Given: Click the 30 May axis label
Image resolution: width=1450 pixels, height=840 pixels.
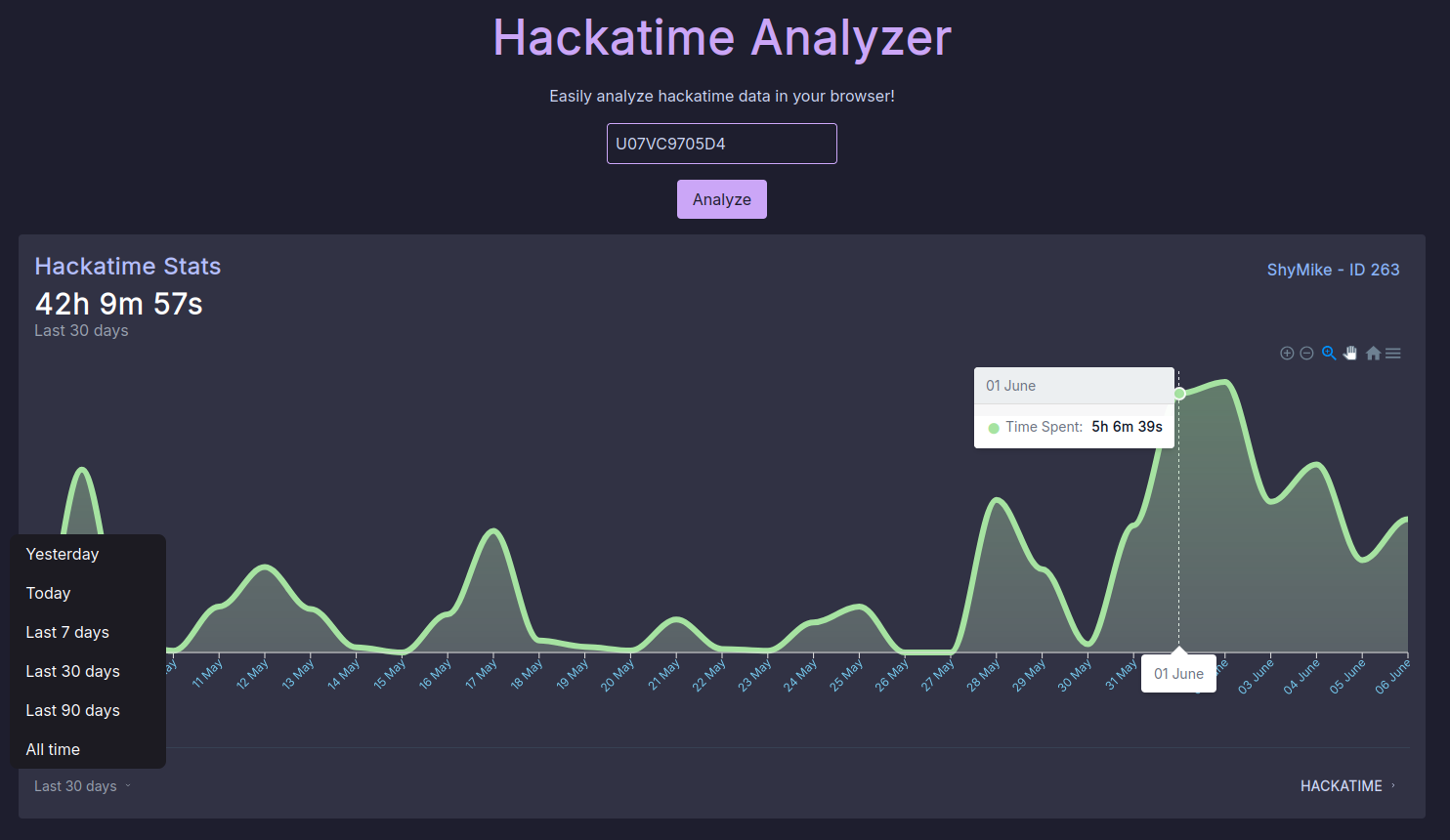Looking at the screenshot, I should click(1075, 674).
